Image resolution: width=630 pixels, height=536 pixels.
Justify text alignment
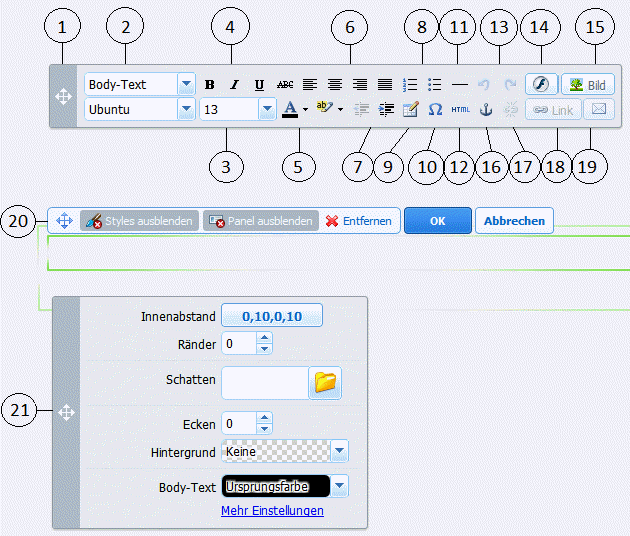(x=385, y=85)
